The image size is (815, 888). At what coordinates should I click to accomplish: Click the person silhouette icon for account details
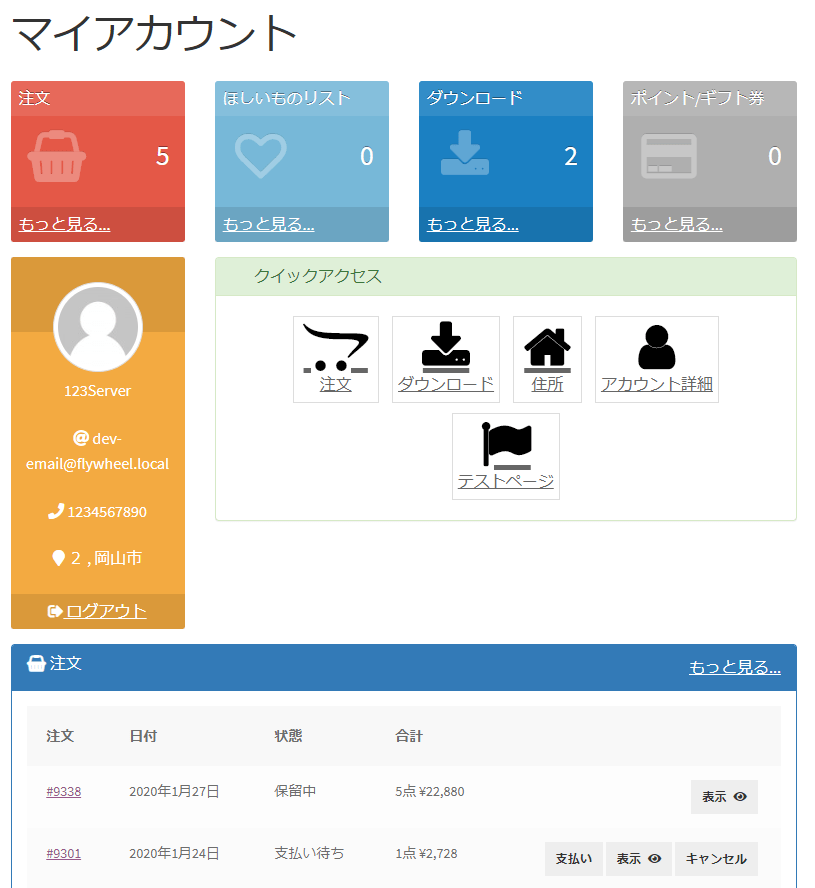pos(656,347)
